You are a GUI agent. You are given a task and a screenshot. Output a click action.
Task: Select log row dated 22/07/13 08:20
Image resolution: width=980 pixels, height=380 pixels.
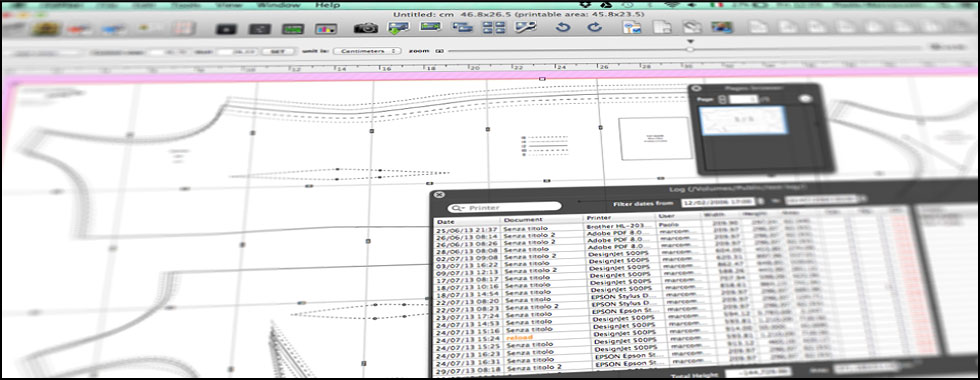click(x=468, y=302)
